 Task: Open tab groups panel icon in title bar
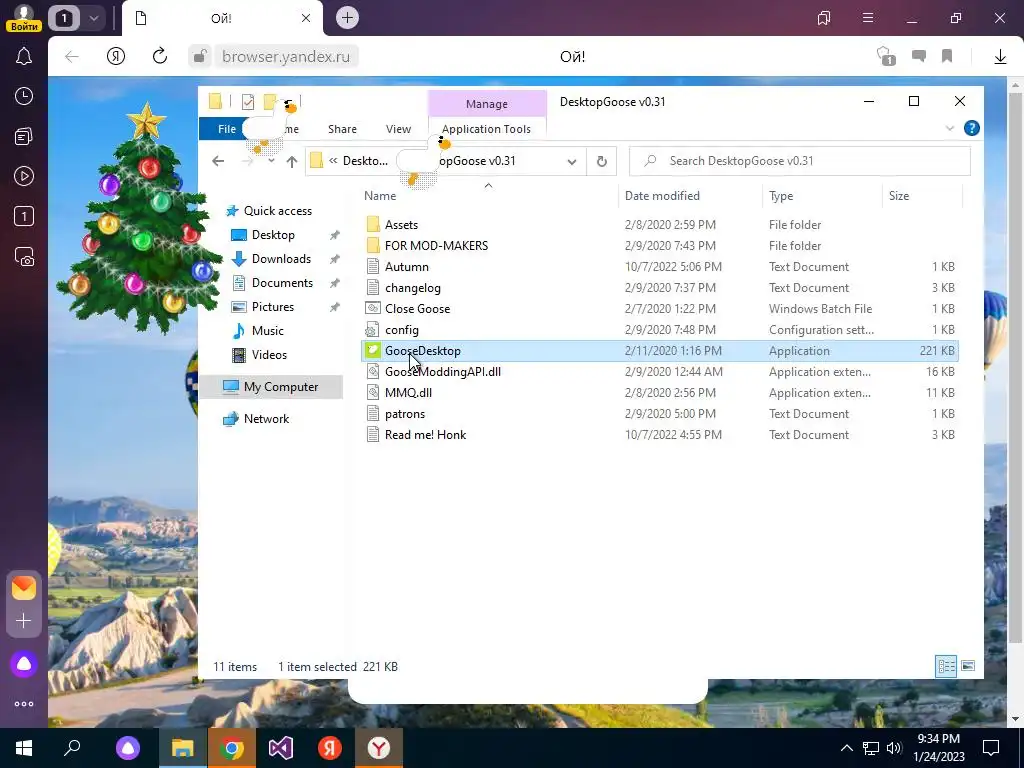824,18
